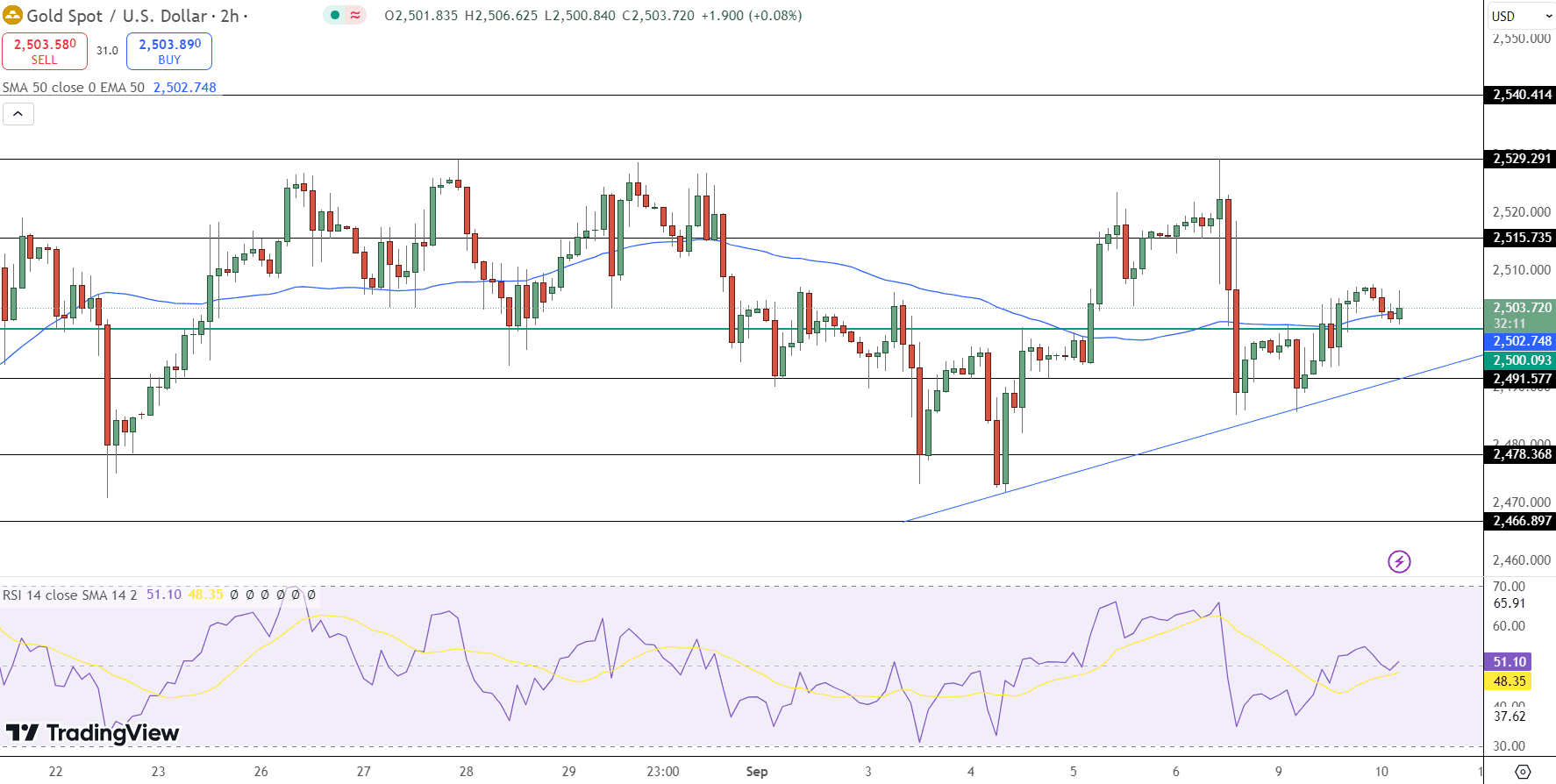Click the 2,491.577 price level label
1556x784 pixels.
point(1522,379)
